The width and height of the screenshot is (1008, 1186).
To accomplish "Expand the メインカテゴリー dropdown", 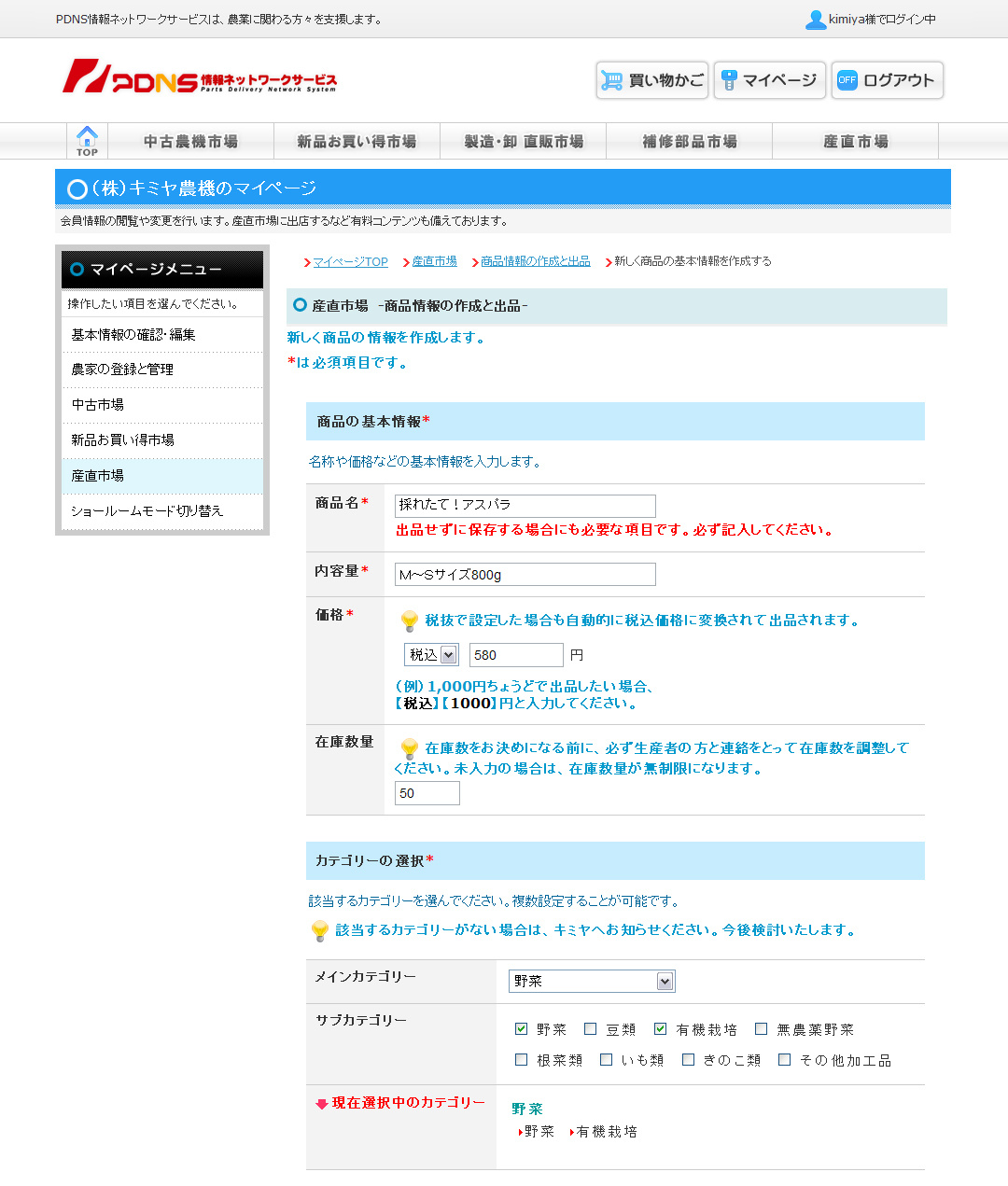I will [591, 981].
